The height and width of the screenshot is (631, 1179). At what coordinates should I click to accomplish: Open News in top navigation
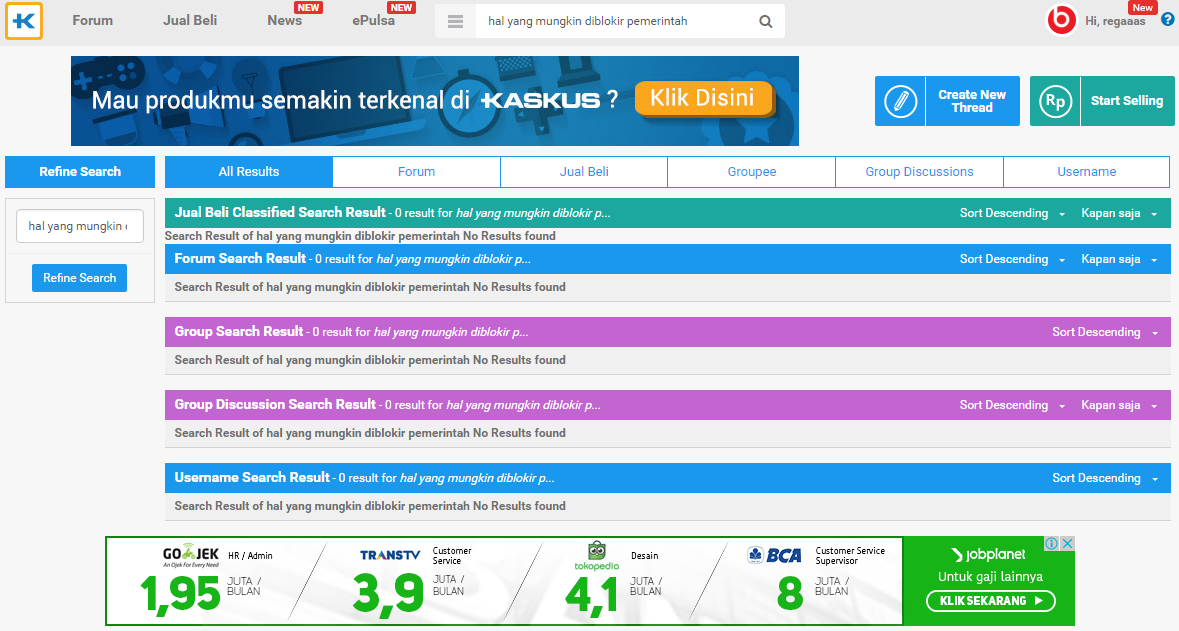pyautogui.click(x=284, y=20)
